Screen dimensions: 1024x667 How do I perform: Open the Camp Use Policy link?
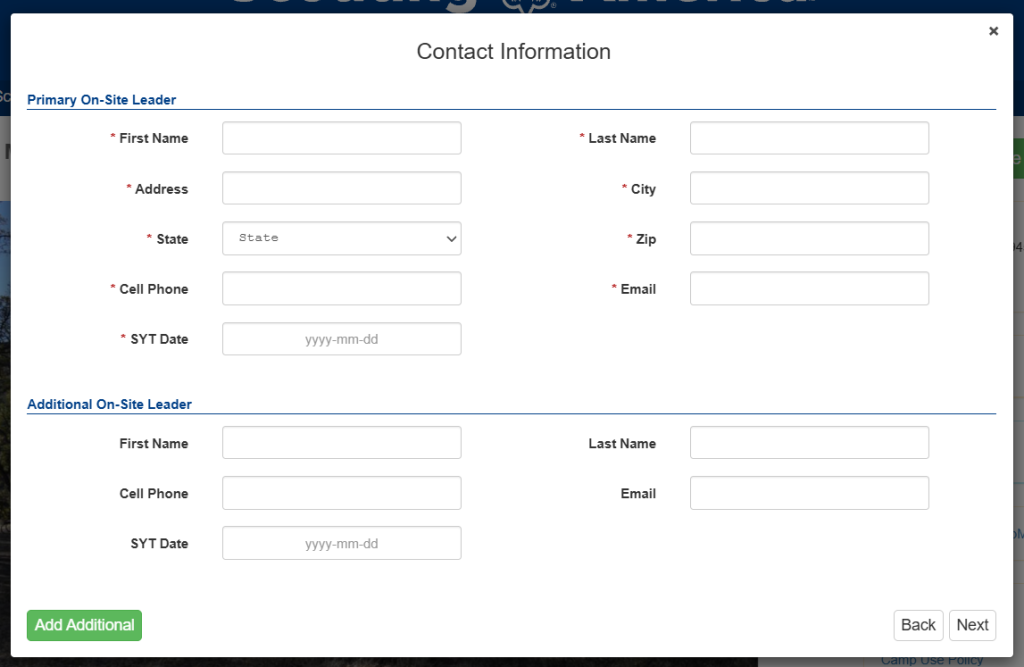coord(931,661)
